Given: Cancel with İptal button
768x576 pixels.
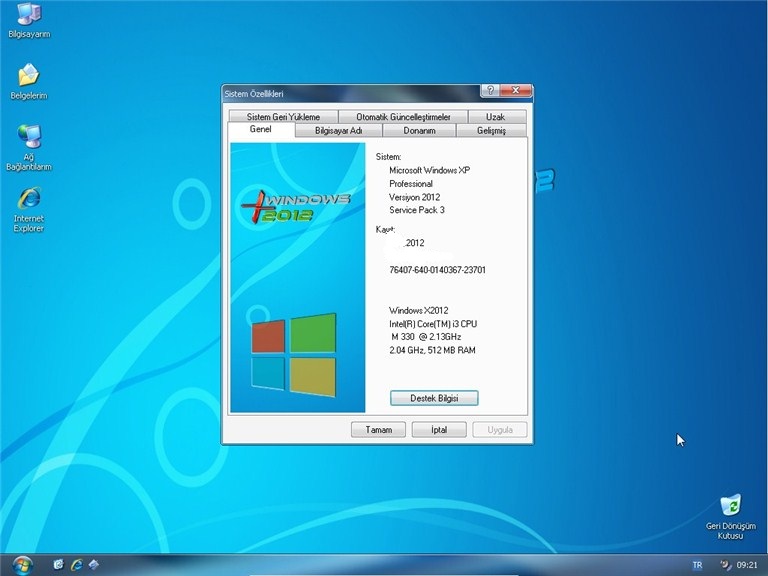Looking at the screenshot, I should [439, 430].
